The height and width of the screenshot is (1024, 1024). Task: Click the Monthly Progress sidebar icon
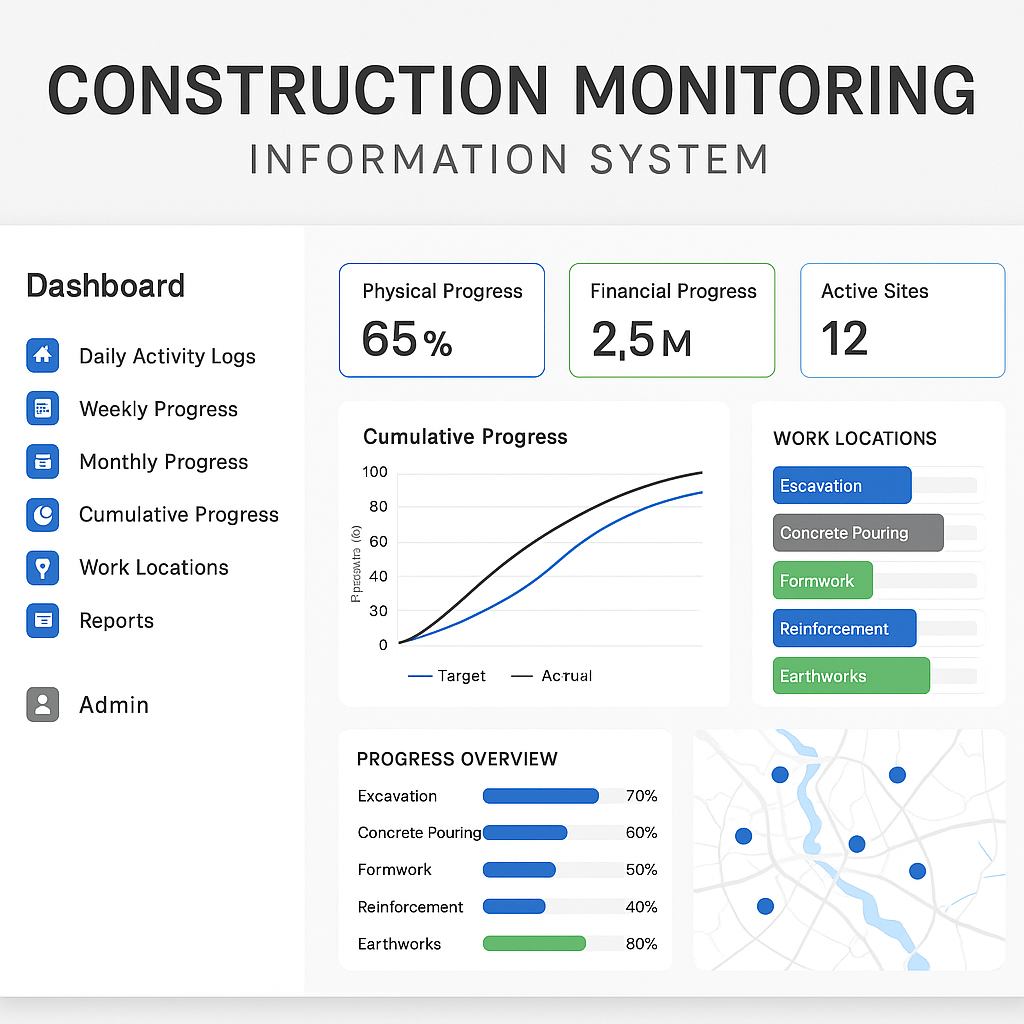coord(42,461)
